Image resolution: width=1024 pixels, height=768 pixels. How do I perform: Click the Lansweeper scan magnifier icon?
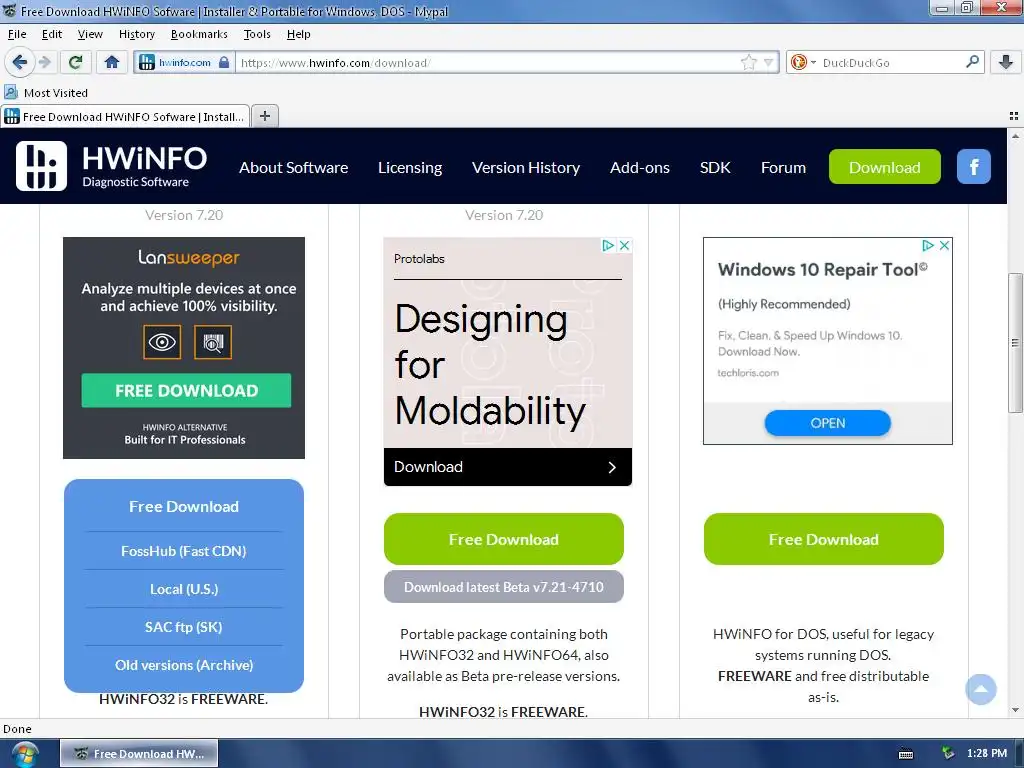click(213, 342)
